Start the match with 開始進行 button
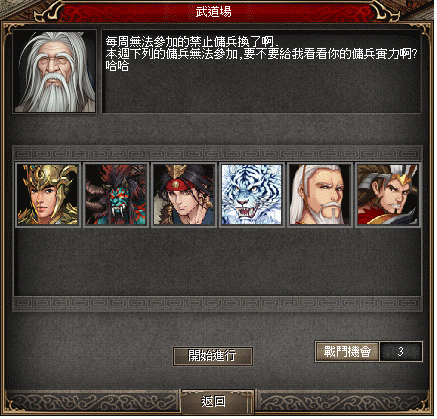 tap(213, 356)
